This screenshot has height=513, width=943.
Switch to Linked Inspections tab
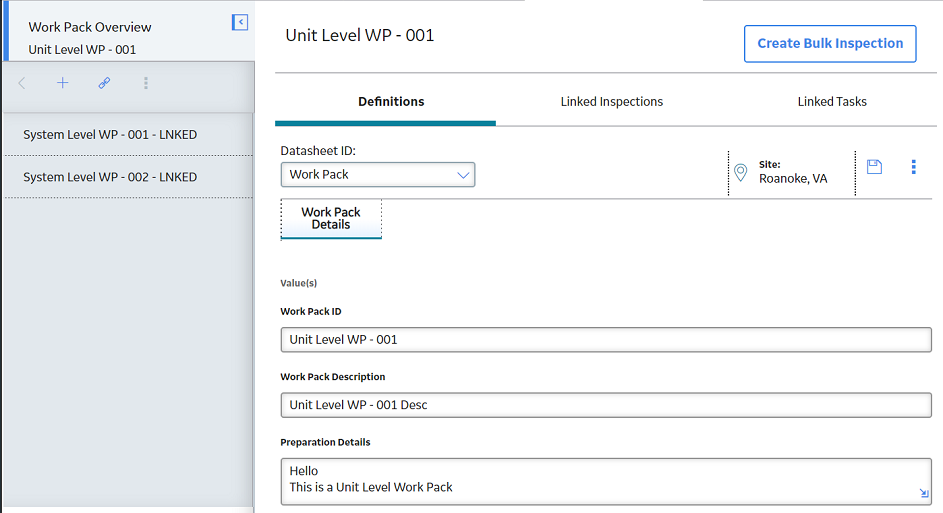(612, 102)
